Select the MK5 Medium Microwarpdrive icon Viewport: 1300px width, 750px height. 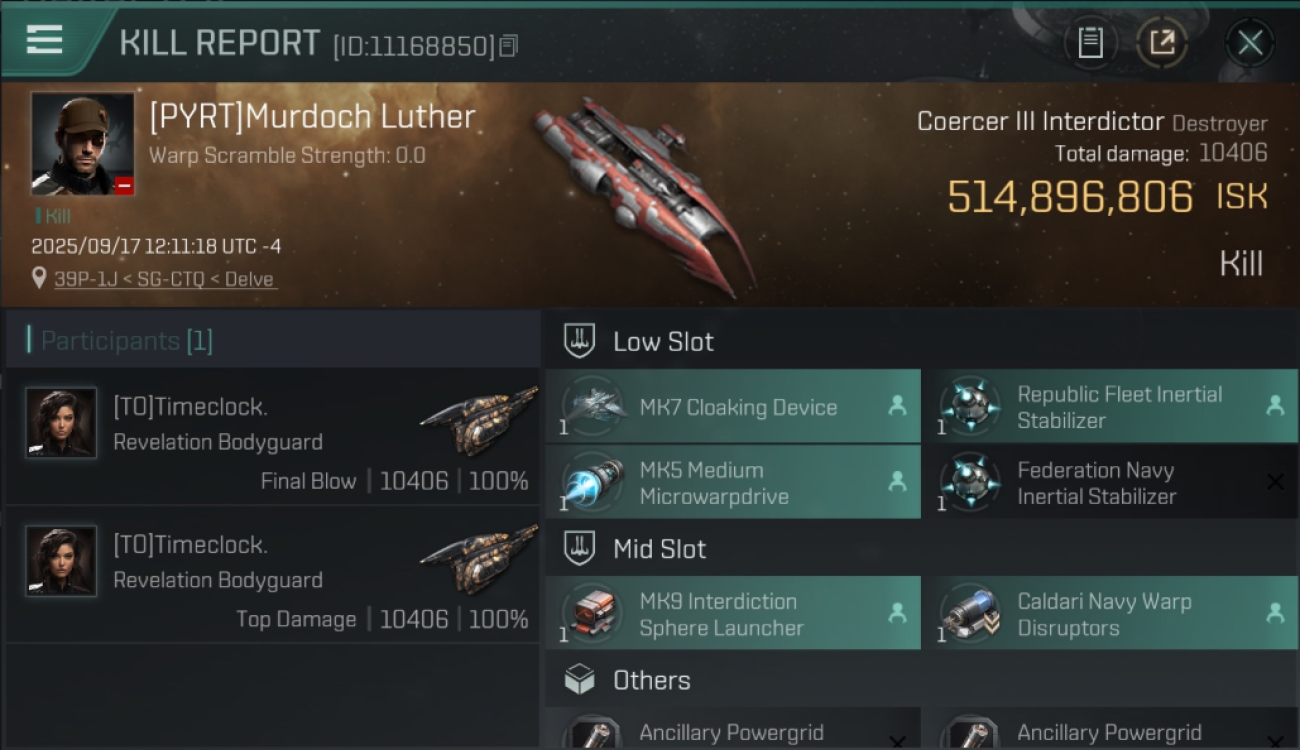coord(593,482)
